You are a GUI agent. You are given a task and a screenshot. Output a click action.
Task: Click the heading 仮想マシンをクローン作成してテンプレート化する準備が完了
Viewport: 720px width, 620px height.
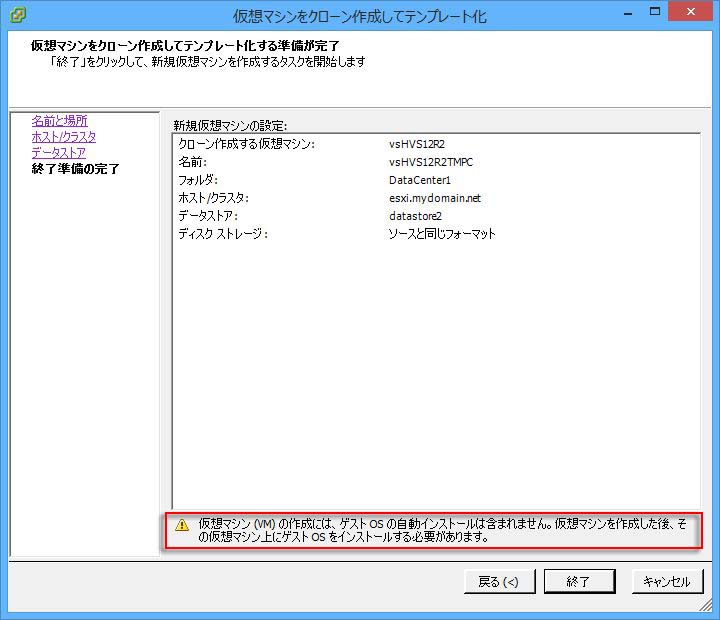point(185,45)
